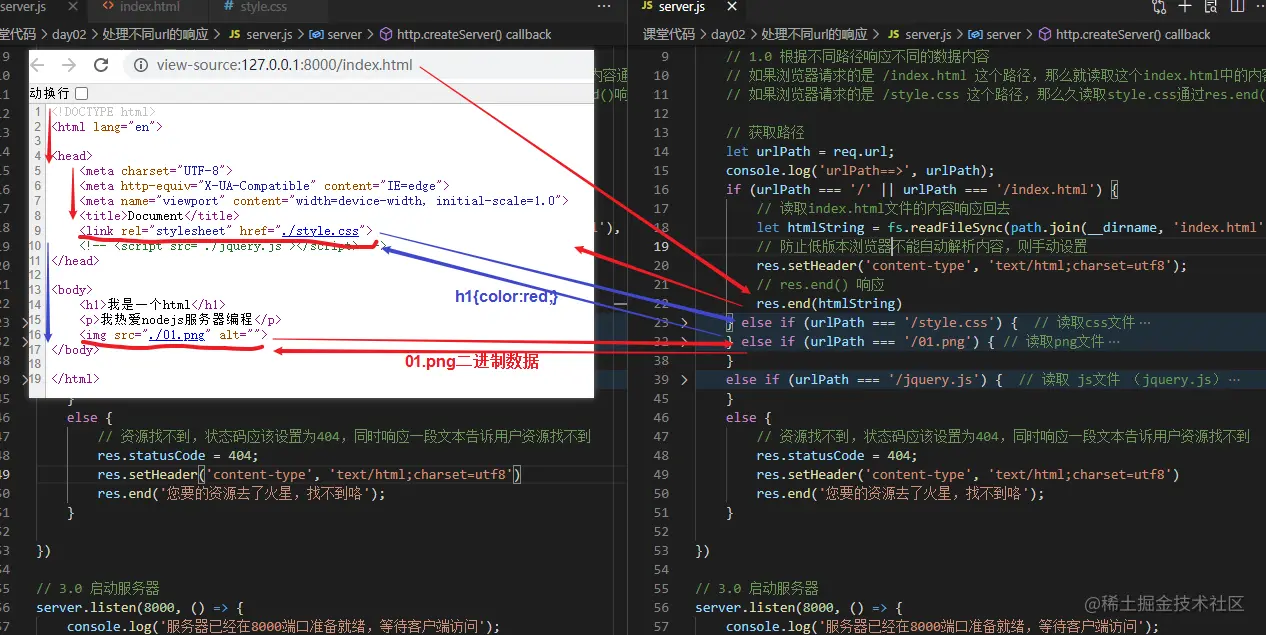The height and width of the screenshot is (635, 1266).
Task: Open day02 breadcrumb in left editor
Action: pos(70,34)
